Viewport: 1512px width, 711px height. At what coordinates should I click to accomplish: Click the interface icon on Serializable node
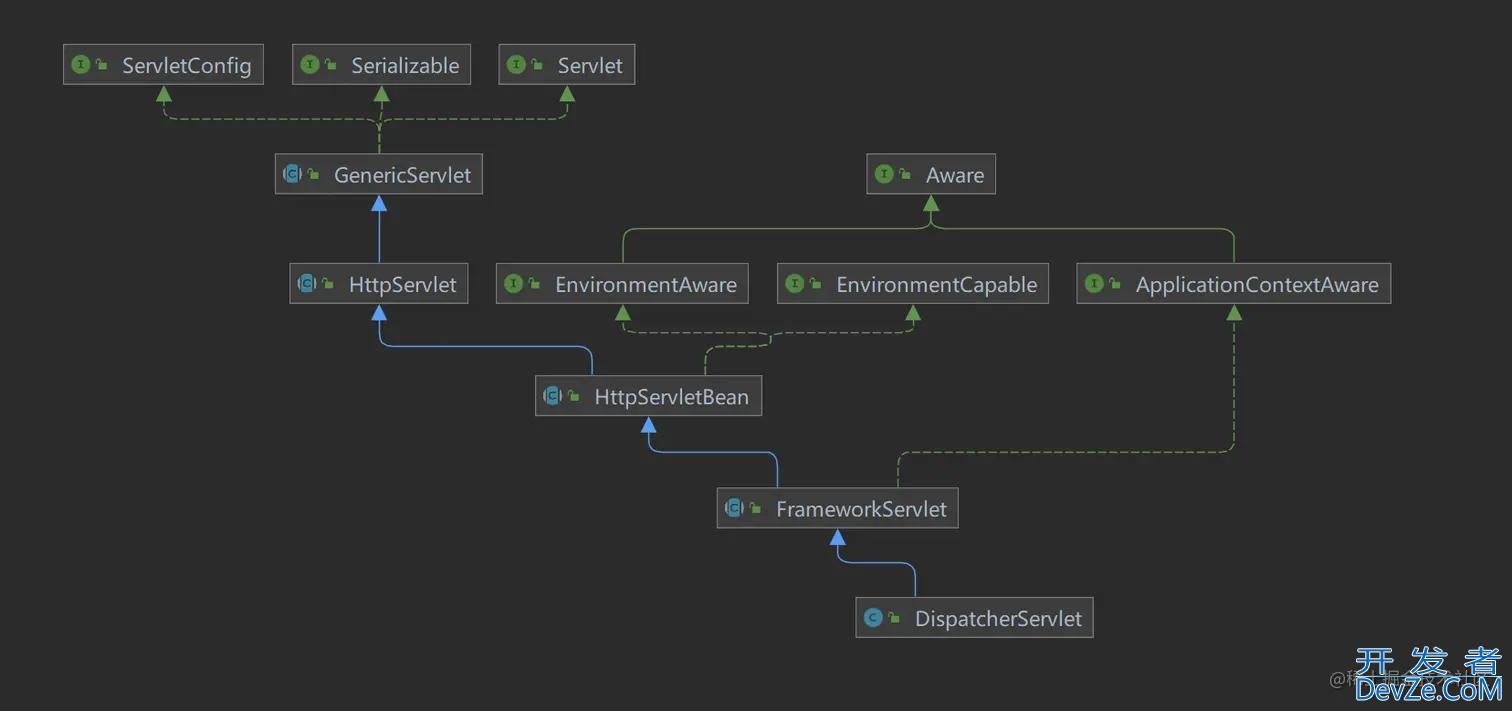pyautogui.click(x=310, y=64)
